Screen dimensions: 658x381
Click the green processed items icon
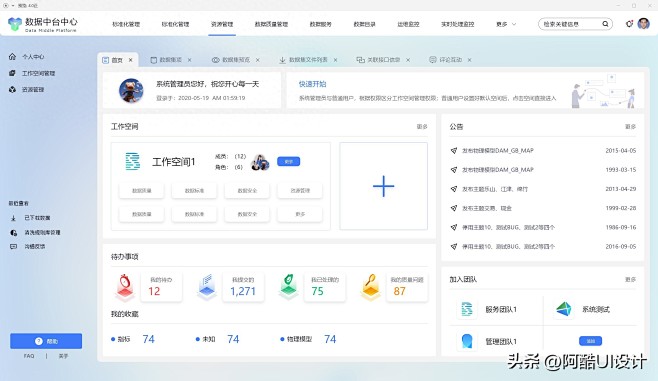(289, 286)
